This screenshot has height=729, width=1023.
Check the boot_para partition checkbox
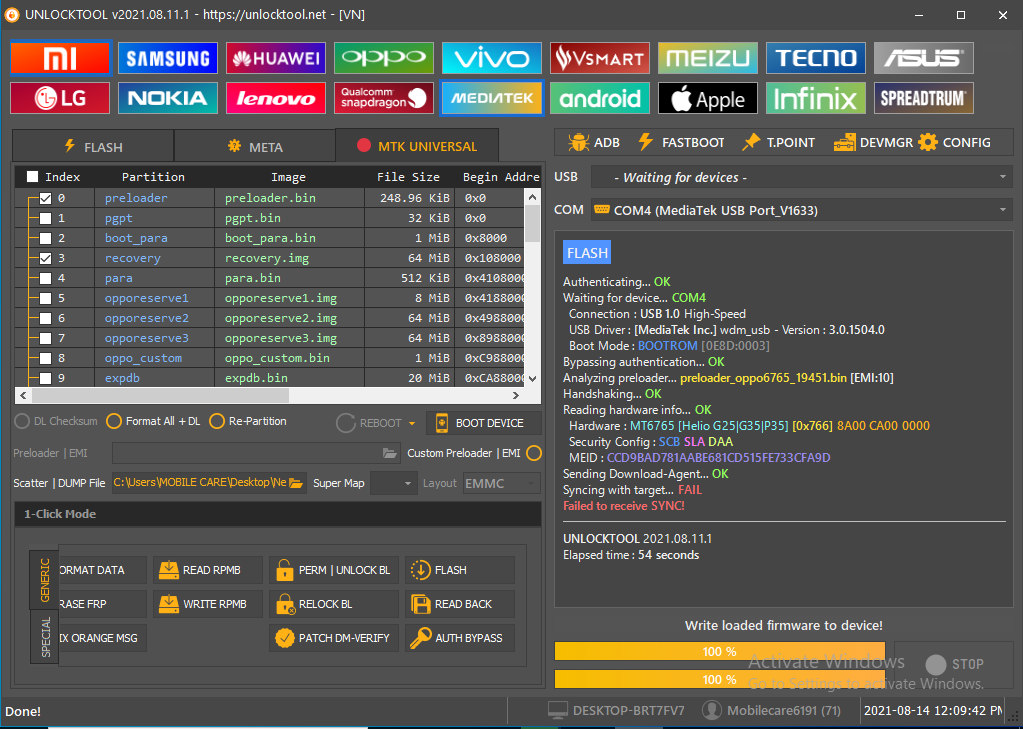[x=45, y=238]
